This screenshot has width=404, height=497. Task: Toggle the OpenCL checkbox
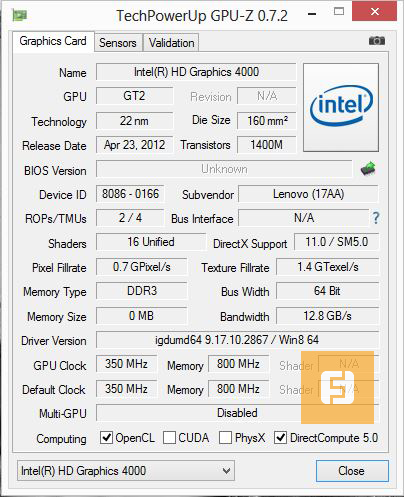click(x=106, y=437)
